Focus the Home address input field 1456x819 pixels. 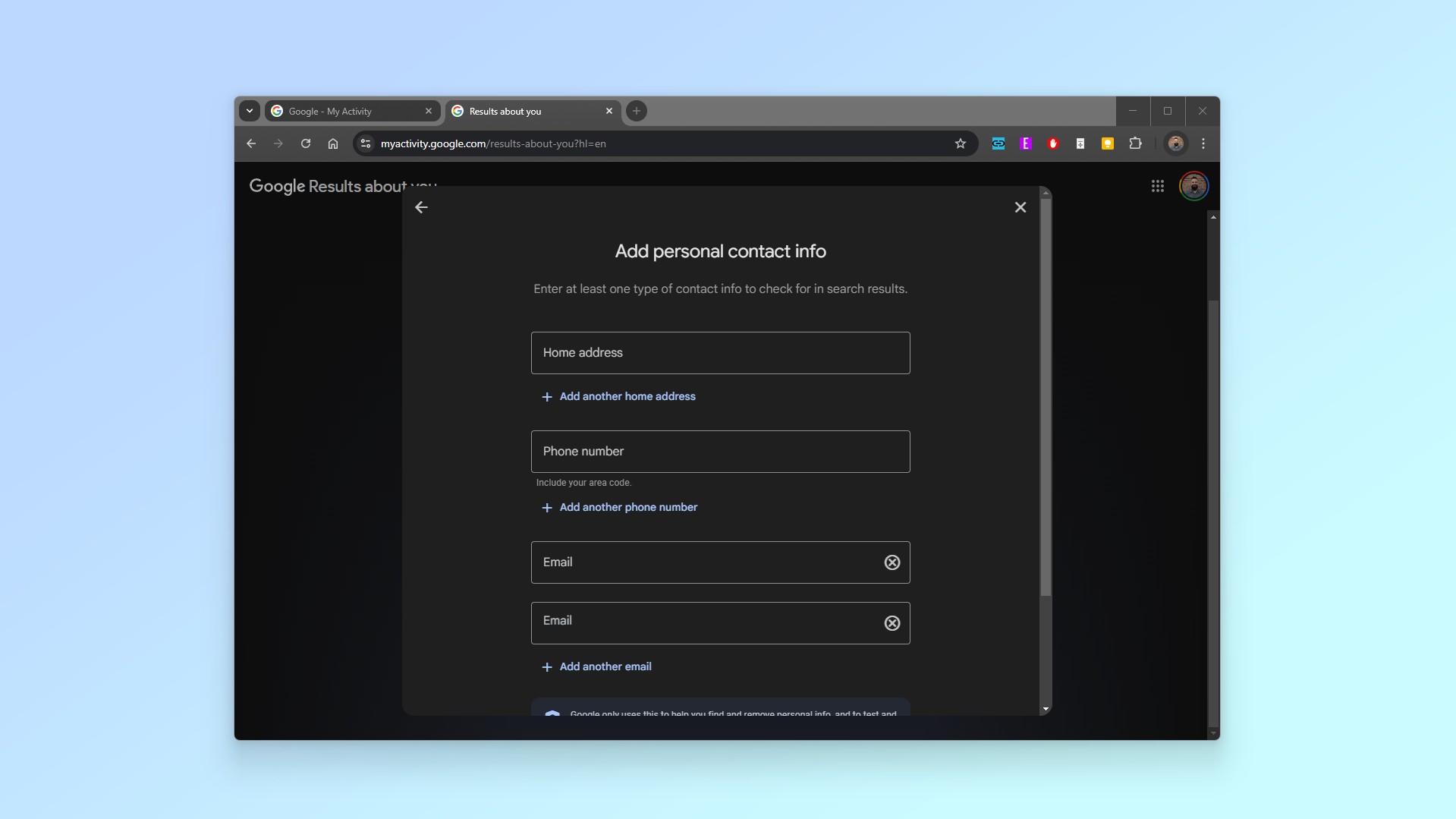(x=719, y=353)
